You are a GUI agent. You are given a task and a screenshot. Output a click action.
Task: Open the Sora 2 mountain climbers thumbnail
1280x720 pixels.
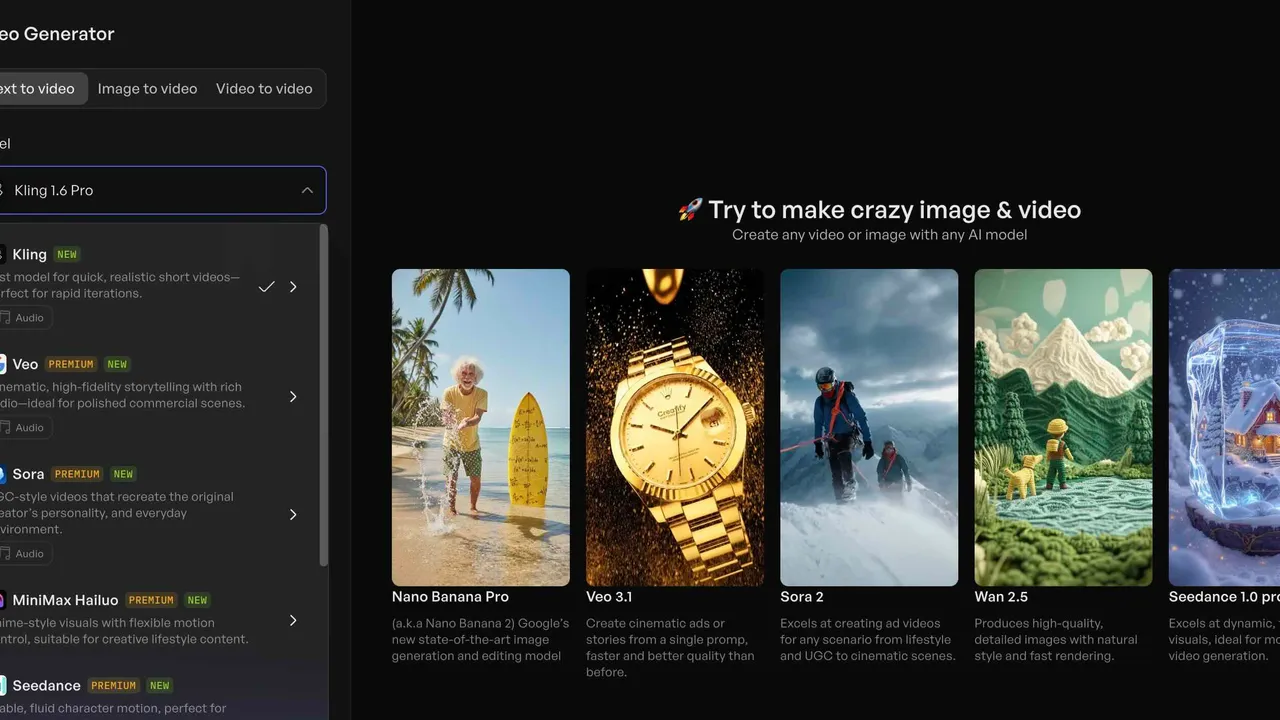point(869,427)
